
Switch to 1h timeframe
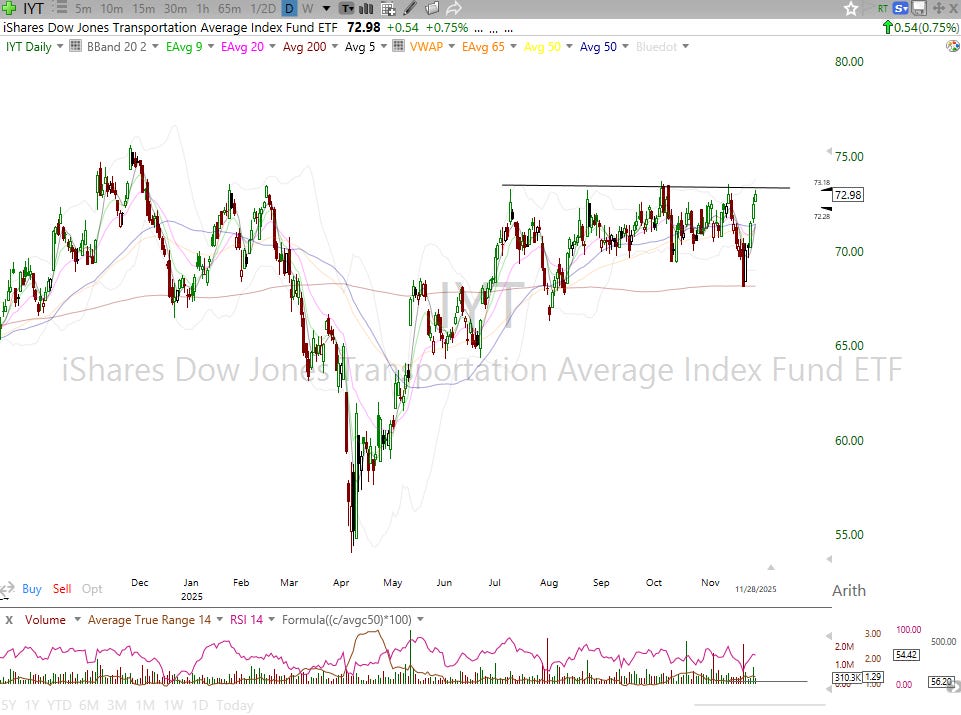(x=202, y=9)
